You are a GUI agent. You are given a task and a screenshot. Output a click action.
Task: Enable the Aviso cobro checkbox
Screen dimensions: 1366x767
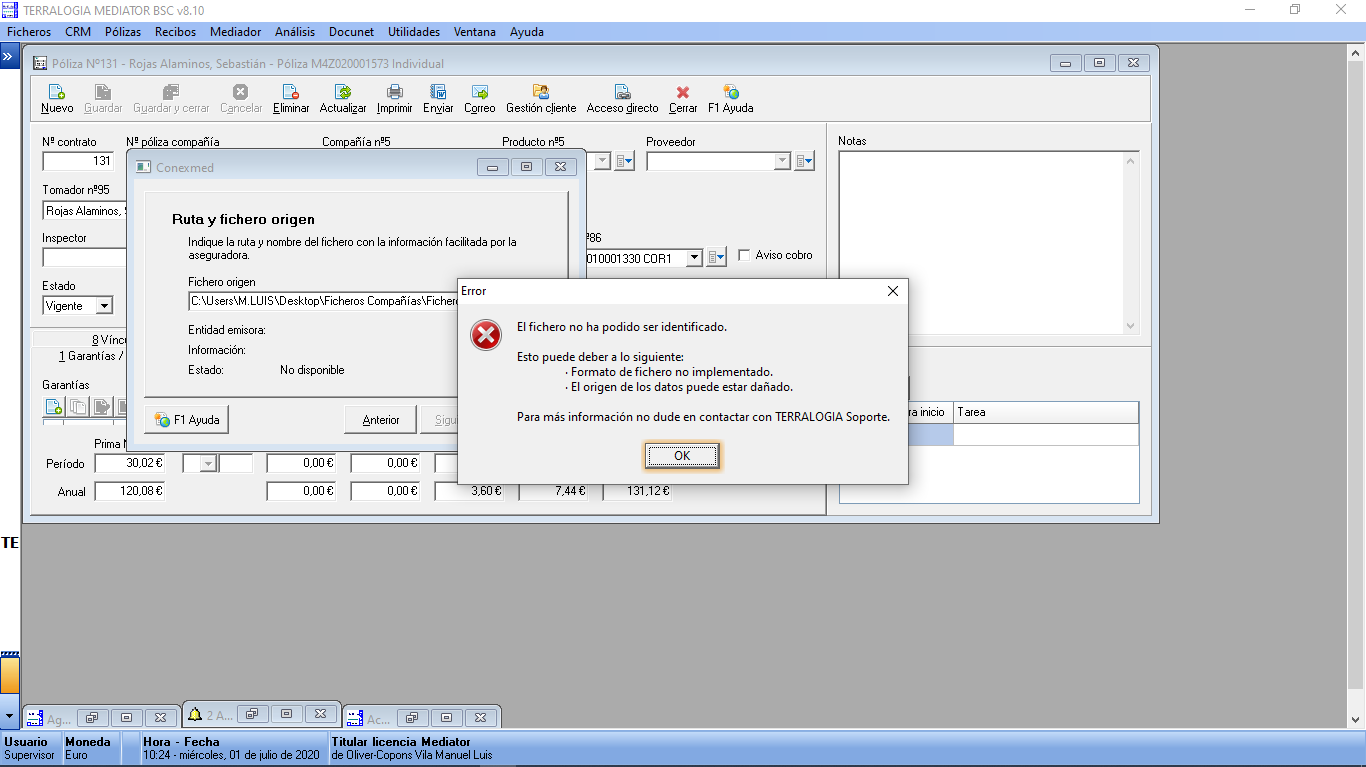(744, 256)
